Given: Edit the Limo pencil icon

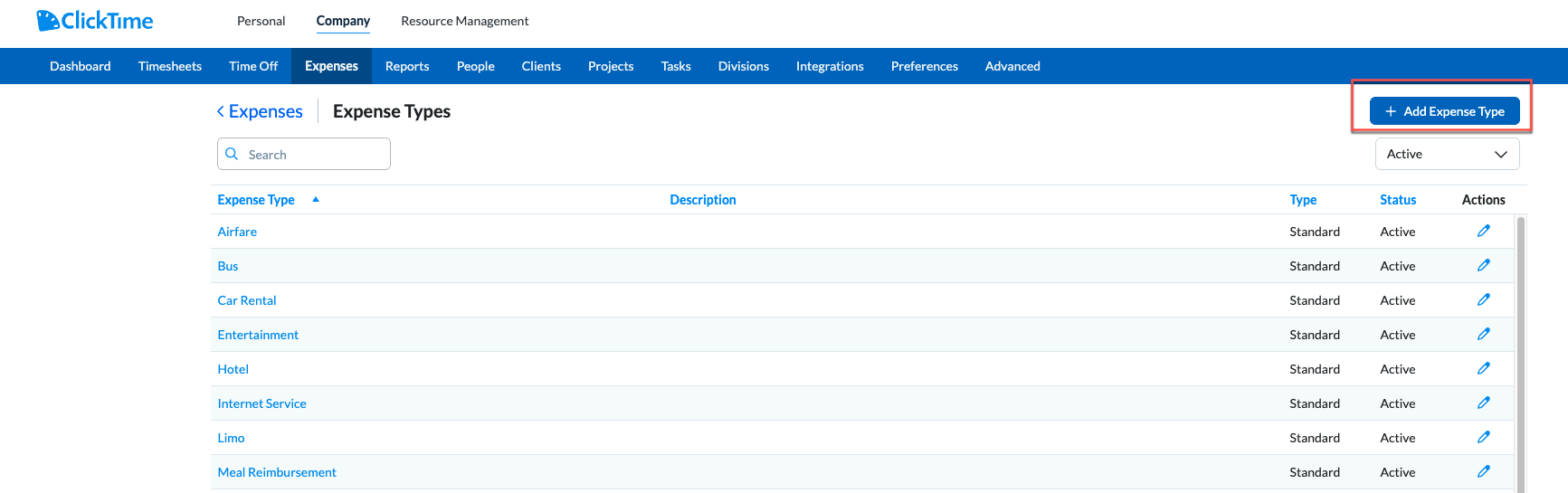Looking at the screenshot, I should [1484, 437].
